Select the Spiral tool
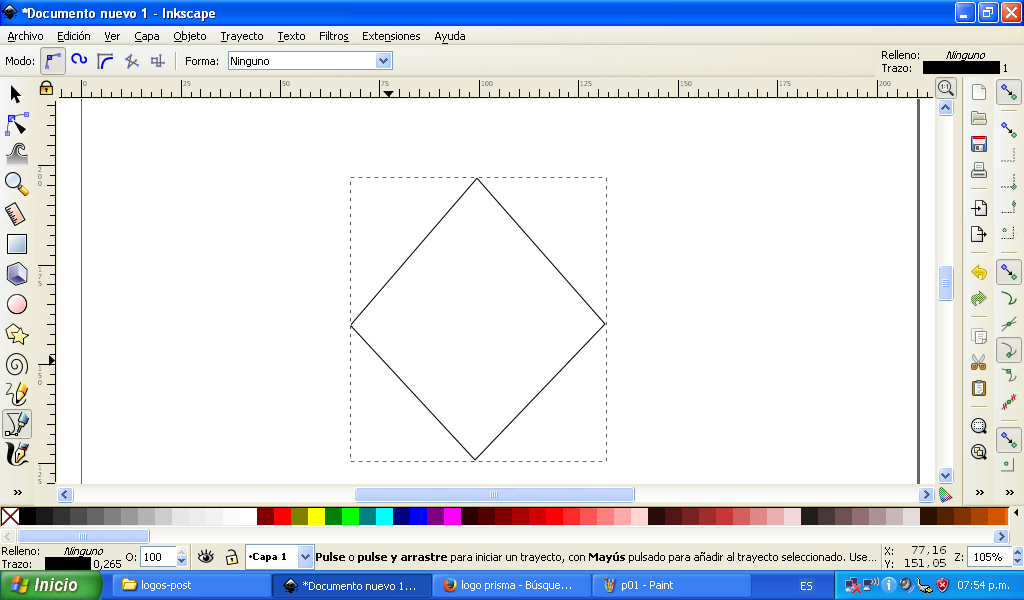1024x600 pixels. click(16, 364)
